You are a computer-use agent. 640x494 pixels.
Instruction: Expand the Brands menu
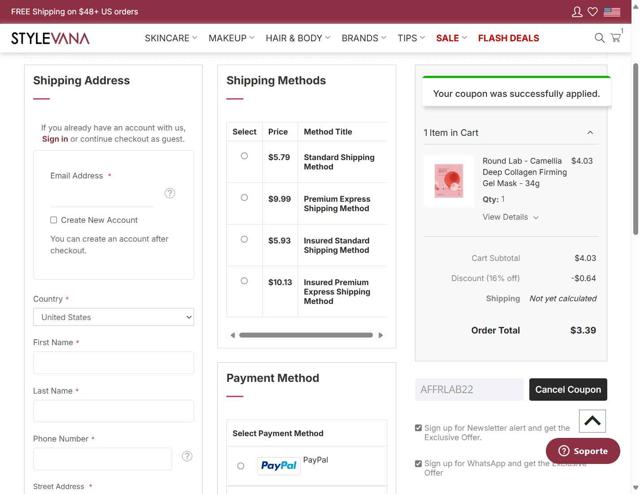[x=363, y=38]
